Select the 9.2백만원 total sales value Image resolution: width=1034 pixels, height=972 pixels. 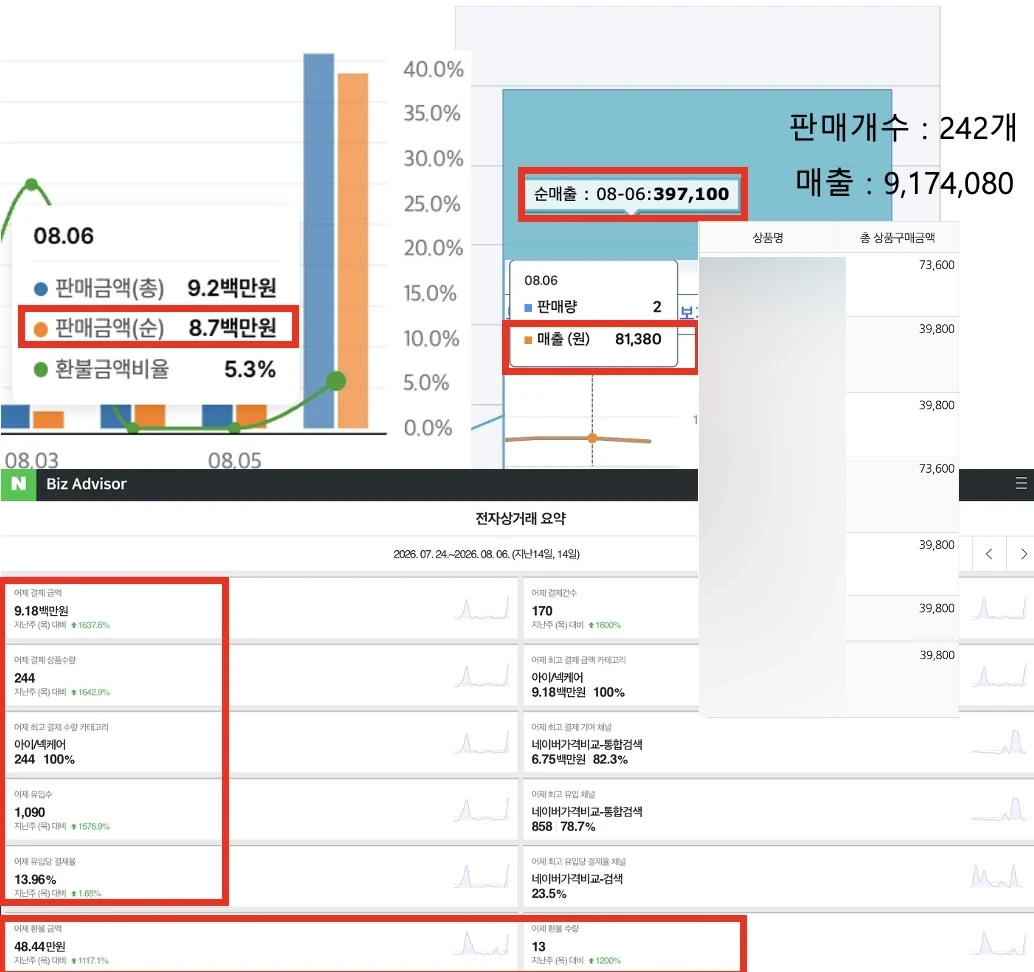point(231,288)
